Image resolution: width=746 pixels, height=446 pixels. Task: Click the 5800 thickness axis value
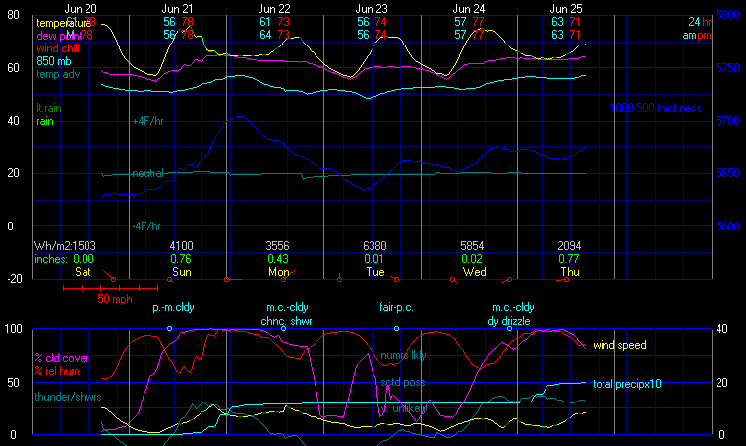pos(728,15)
